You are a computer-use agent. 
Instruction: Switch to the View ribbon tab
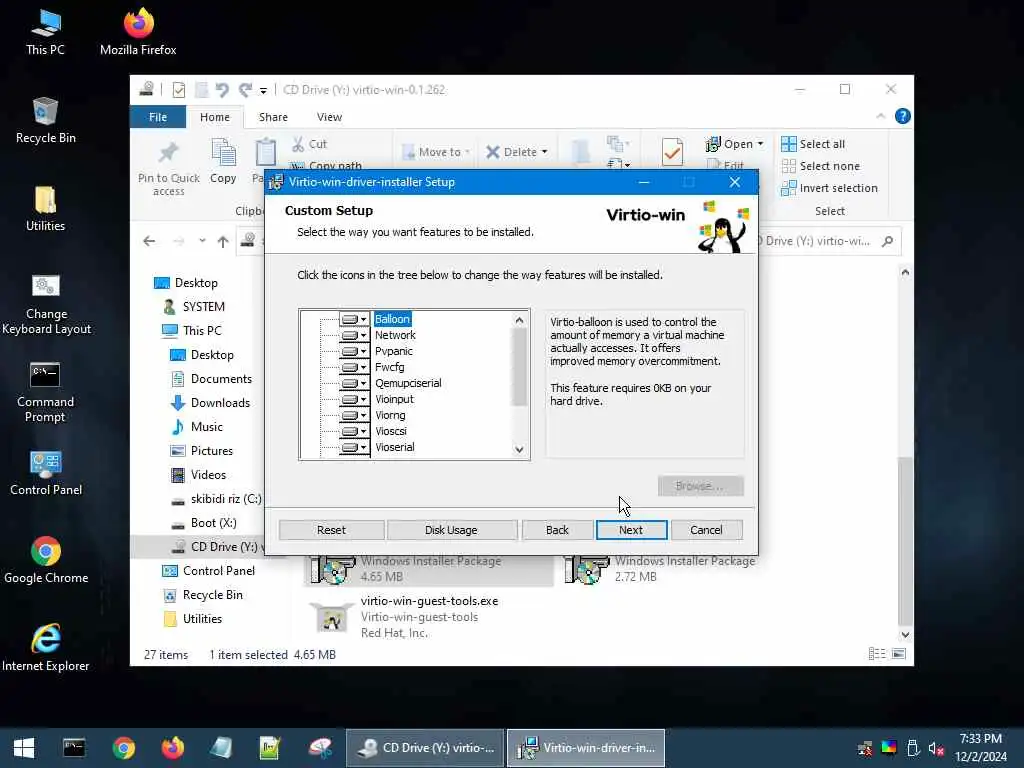click(x=329, y=117)
